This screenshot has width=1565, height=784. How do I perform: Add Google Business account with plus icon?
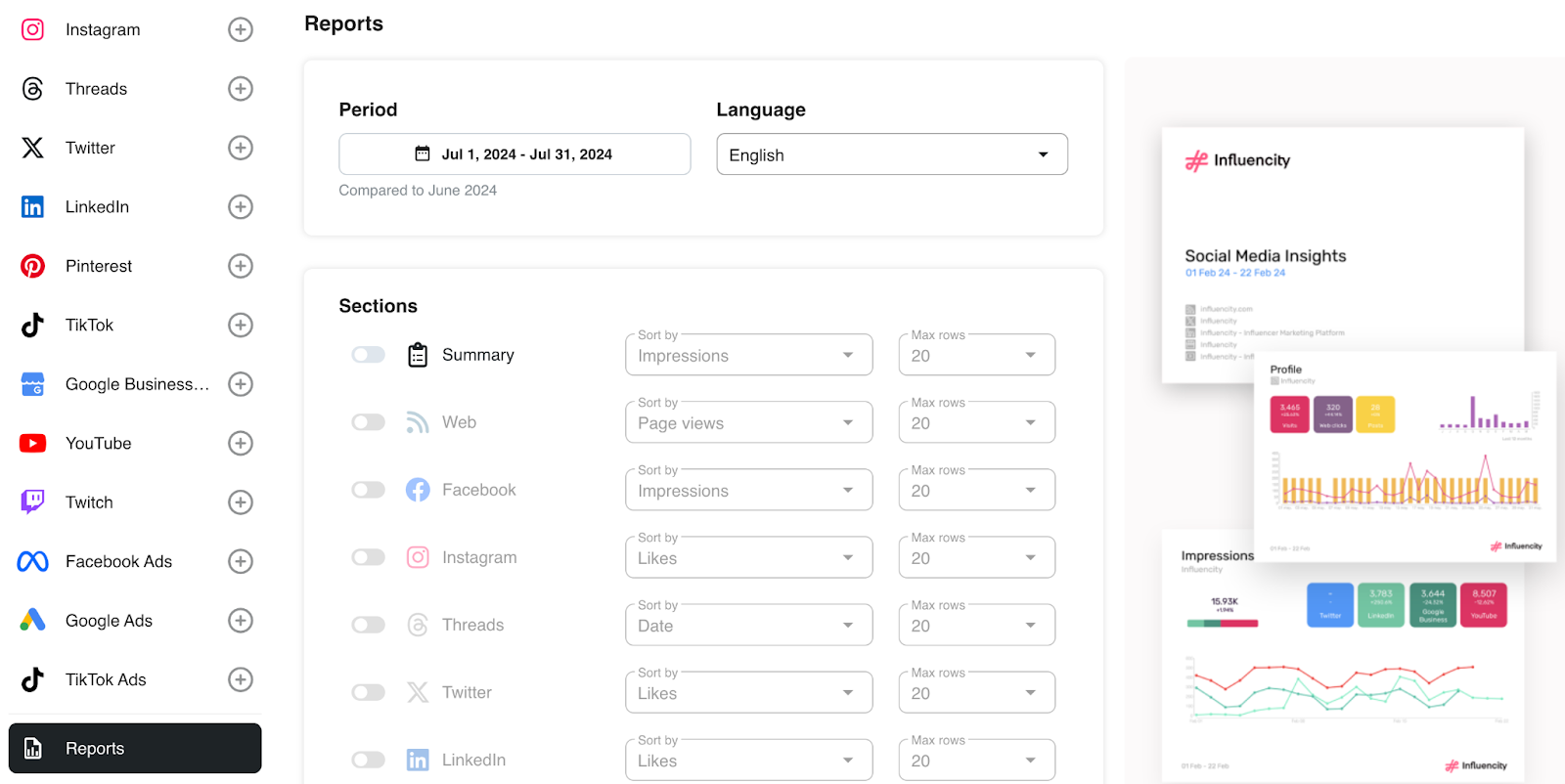coord(241,384)
